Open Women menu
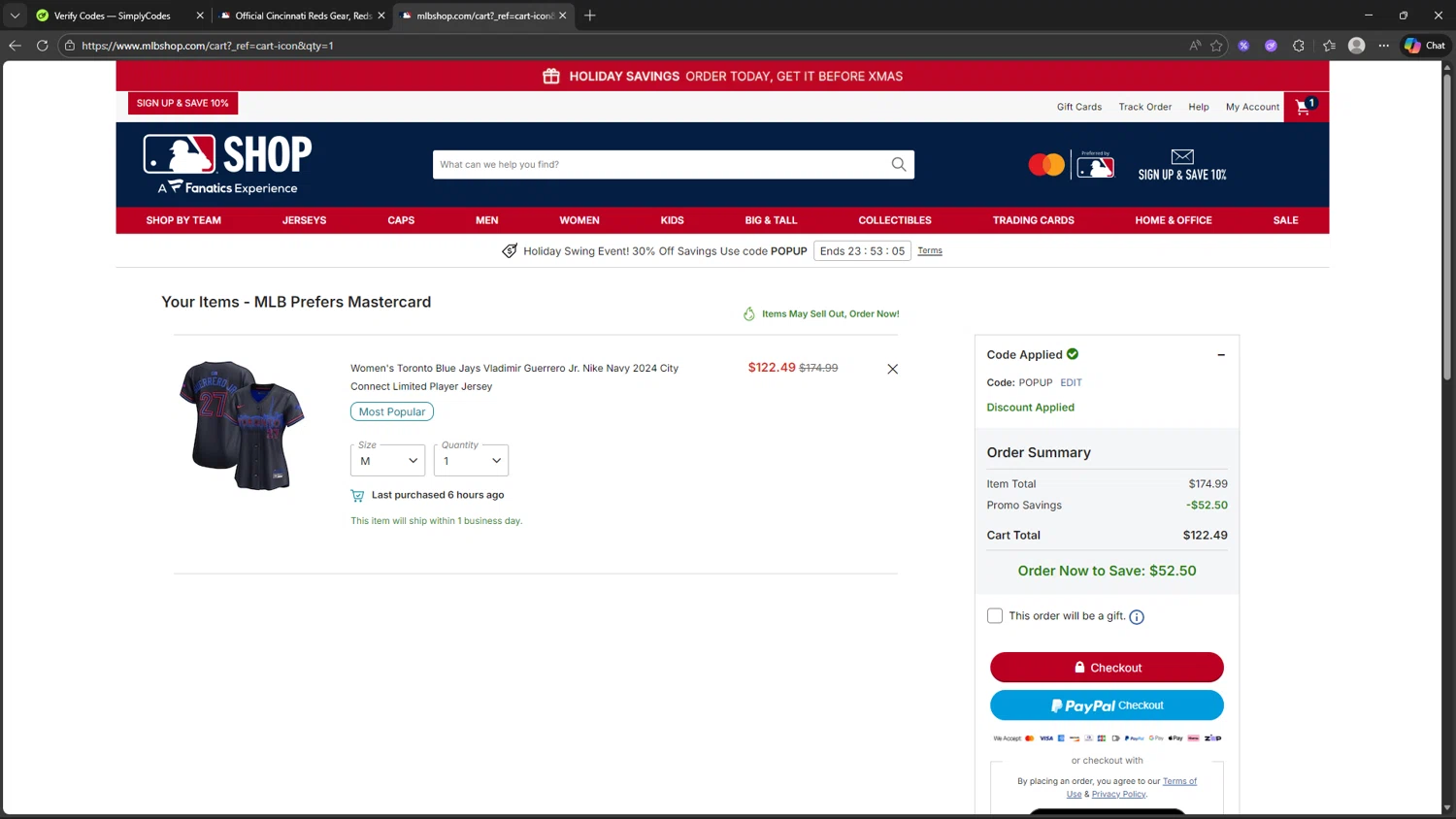 click(579, 220)
